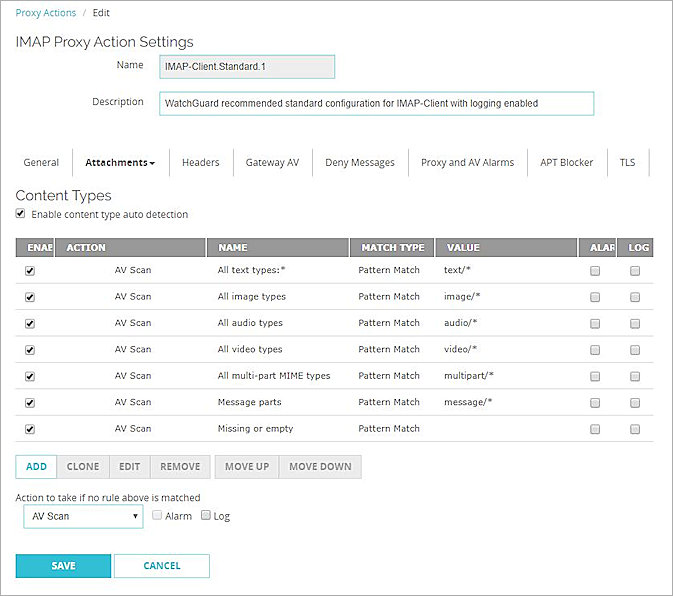673x596 pixels.
Task: Click the ADD button
Action: click(36, 466)
